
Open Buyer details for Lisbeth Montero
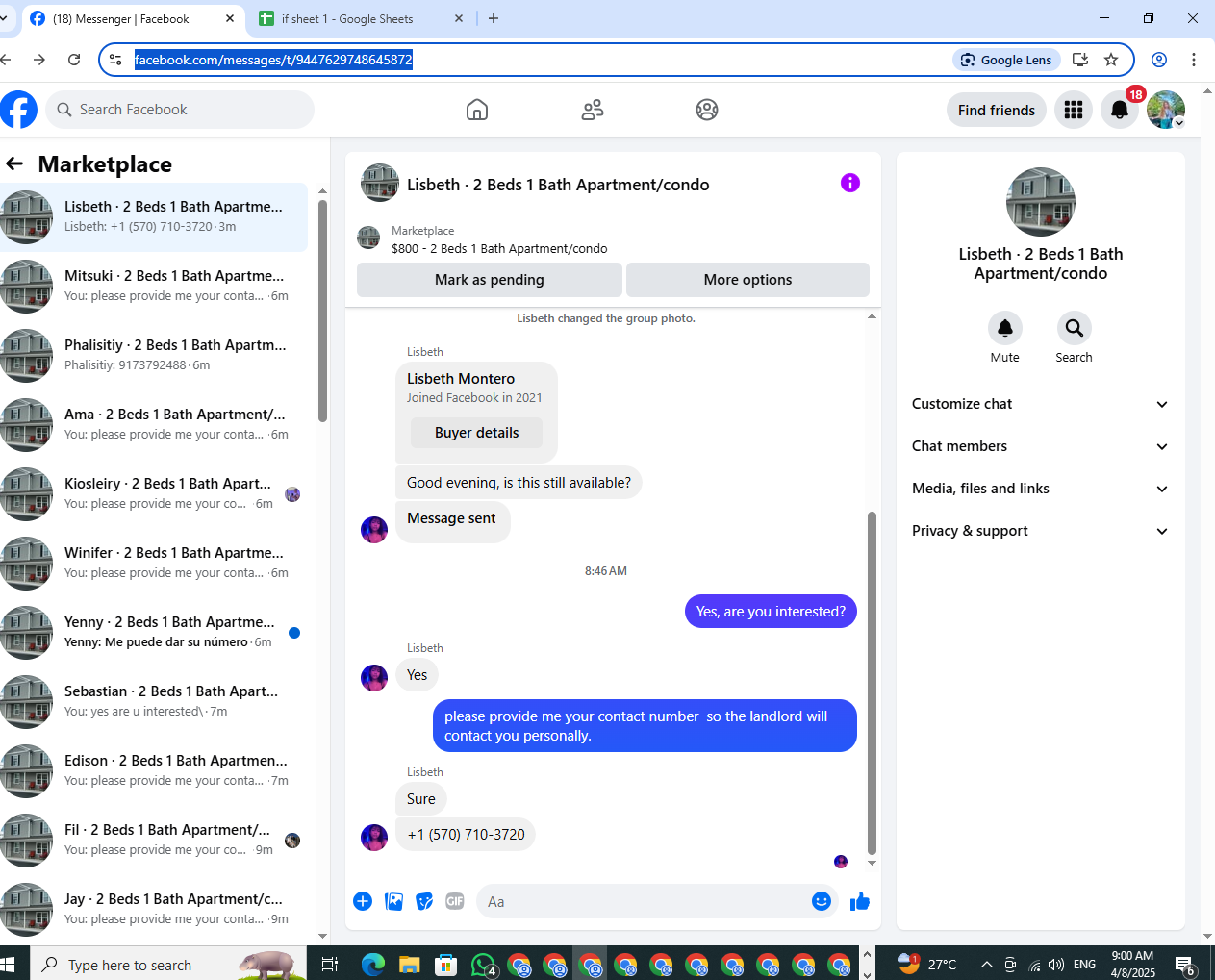pos(476,433)
